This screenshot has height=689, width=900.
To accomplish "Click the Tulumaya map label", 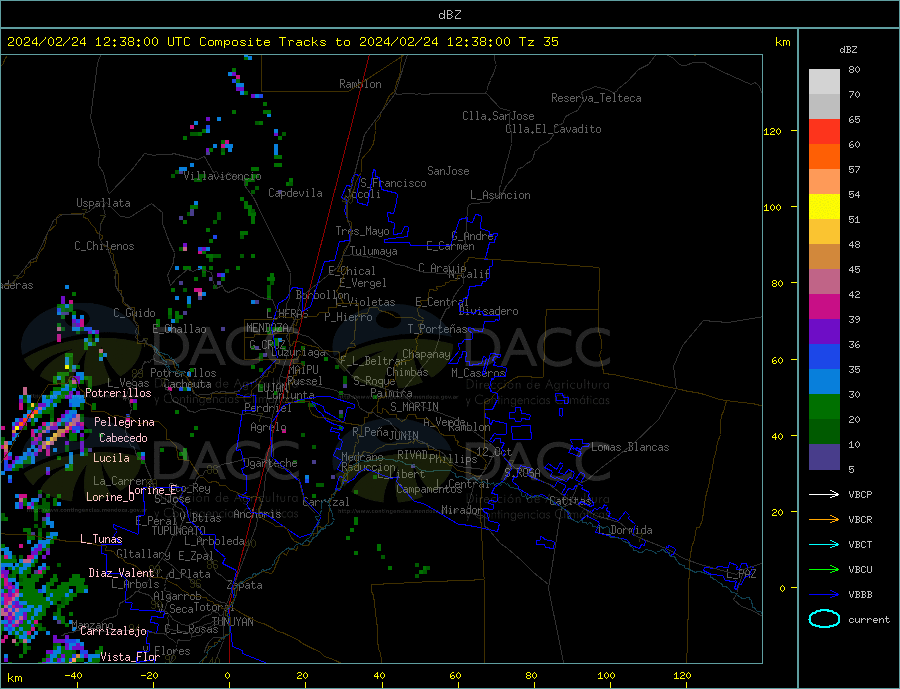I will pos(374,251).
